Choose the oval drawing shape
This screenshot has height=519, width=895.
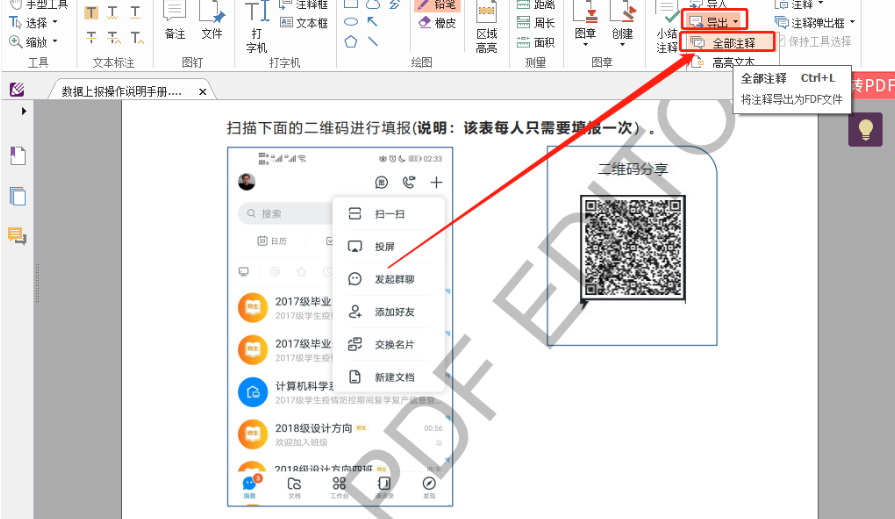coord(351,22)
